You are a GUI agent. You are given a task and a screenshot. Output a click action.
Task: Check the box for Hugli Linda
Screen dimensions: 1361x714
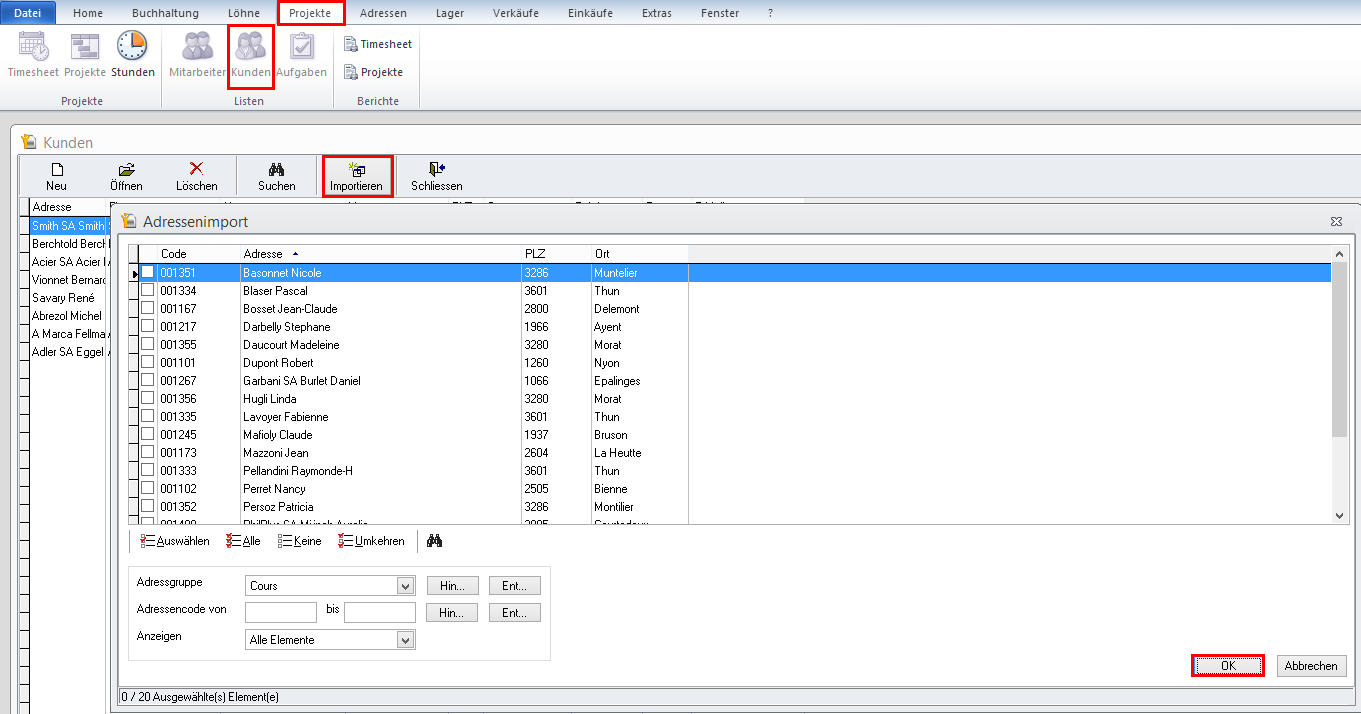(x=148, y=398)
